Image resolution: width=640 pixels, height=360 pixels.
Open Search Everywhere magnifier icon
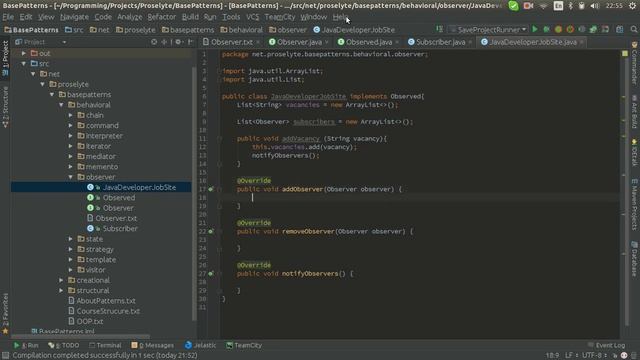point(633,29)
